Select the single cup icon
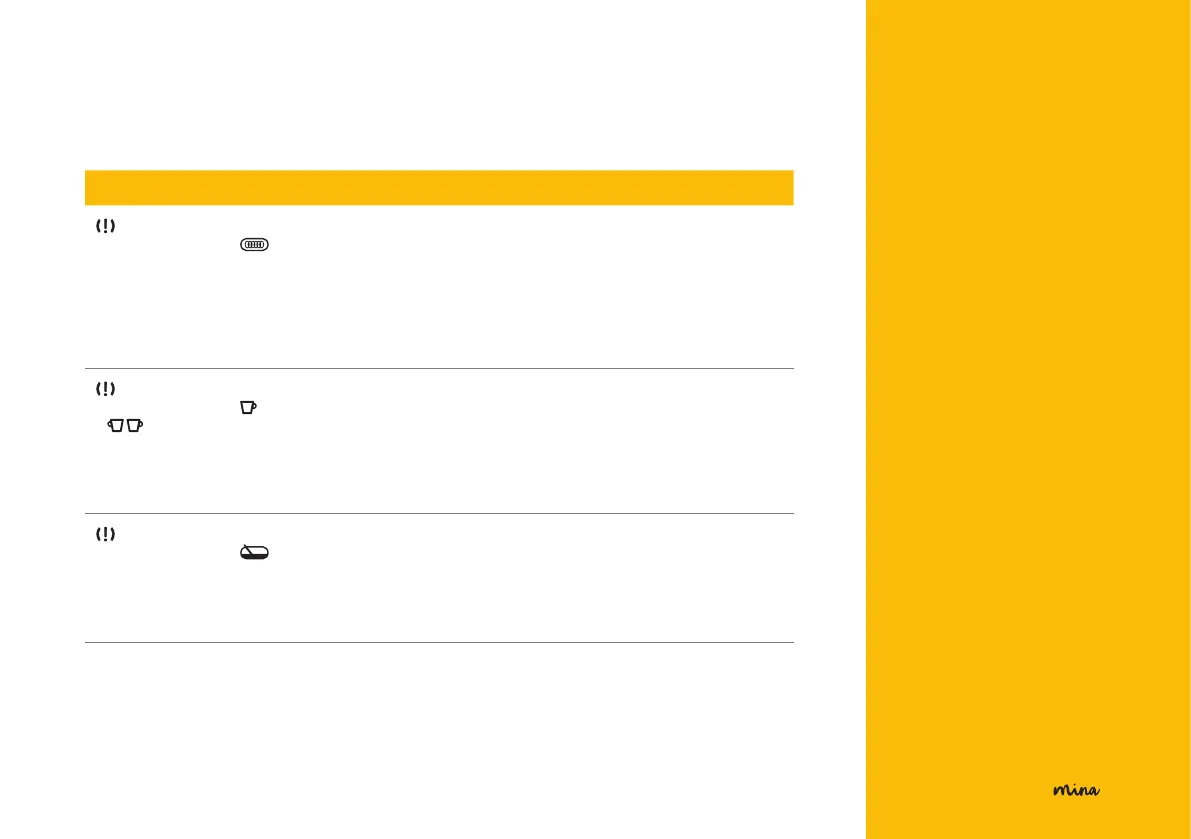This screenshot has width=1191, height=839. point(248,407)
